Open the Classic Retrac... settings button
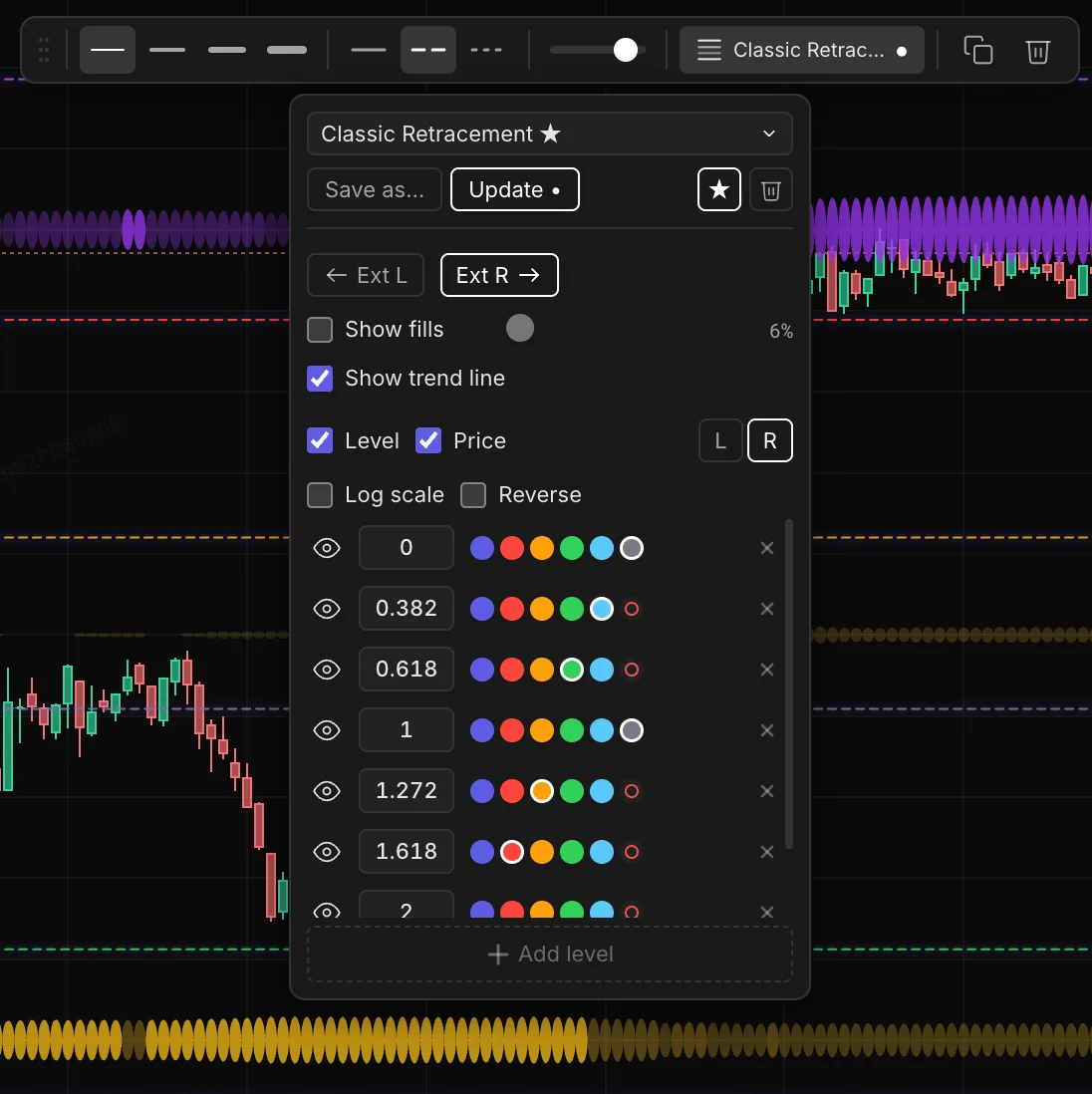Viewport: 1092px width, 1094px height. tap(802, 50)
